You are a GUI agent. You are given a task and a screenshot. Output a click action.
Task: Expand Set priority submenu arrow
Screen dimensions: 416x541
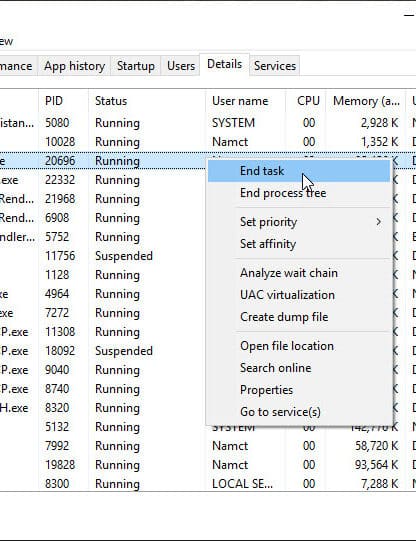coord(378,222)
